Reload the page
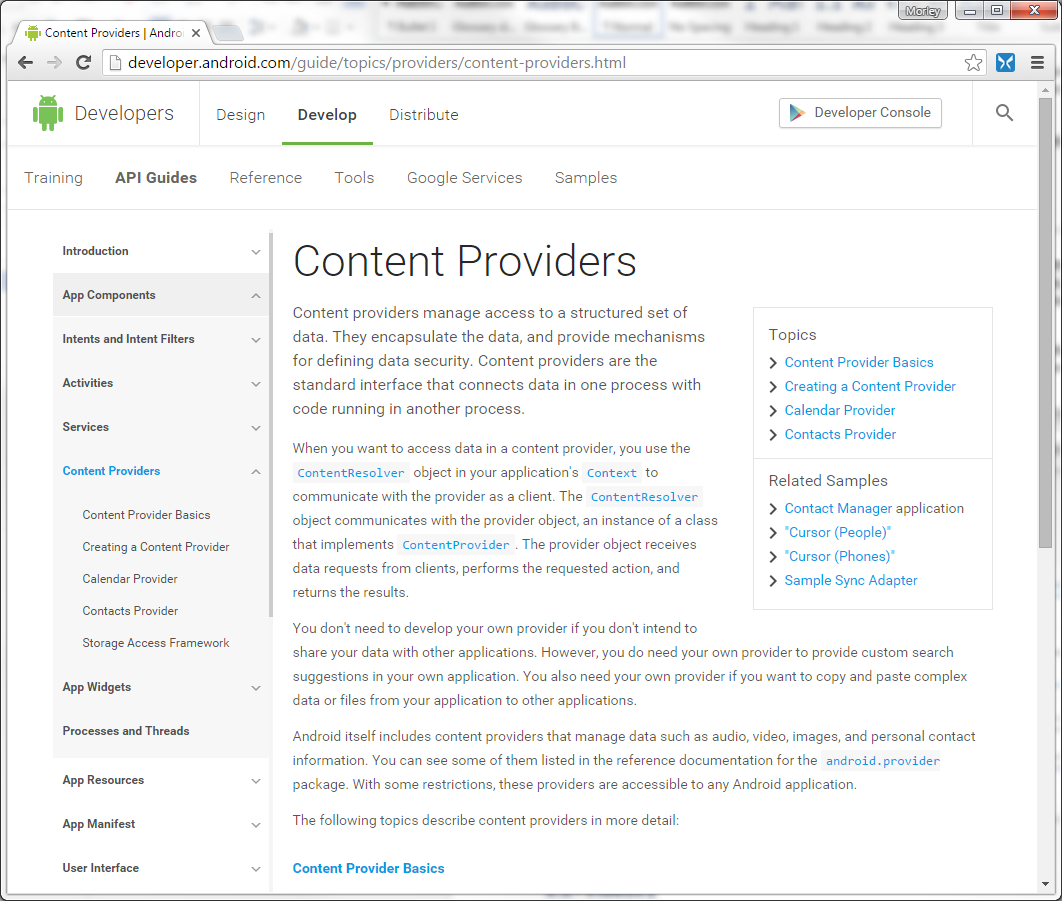This screenshot has width=1062, height=901. (83, 62)
